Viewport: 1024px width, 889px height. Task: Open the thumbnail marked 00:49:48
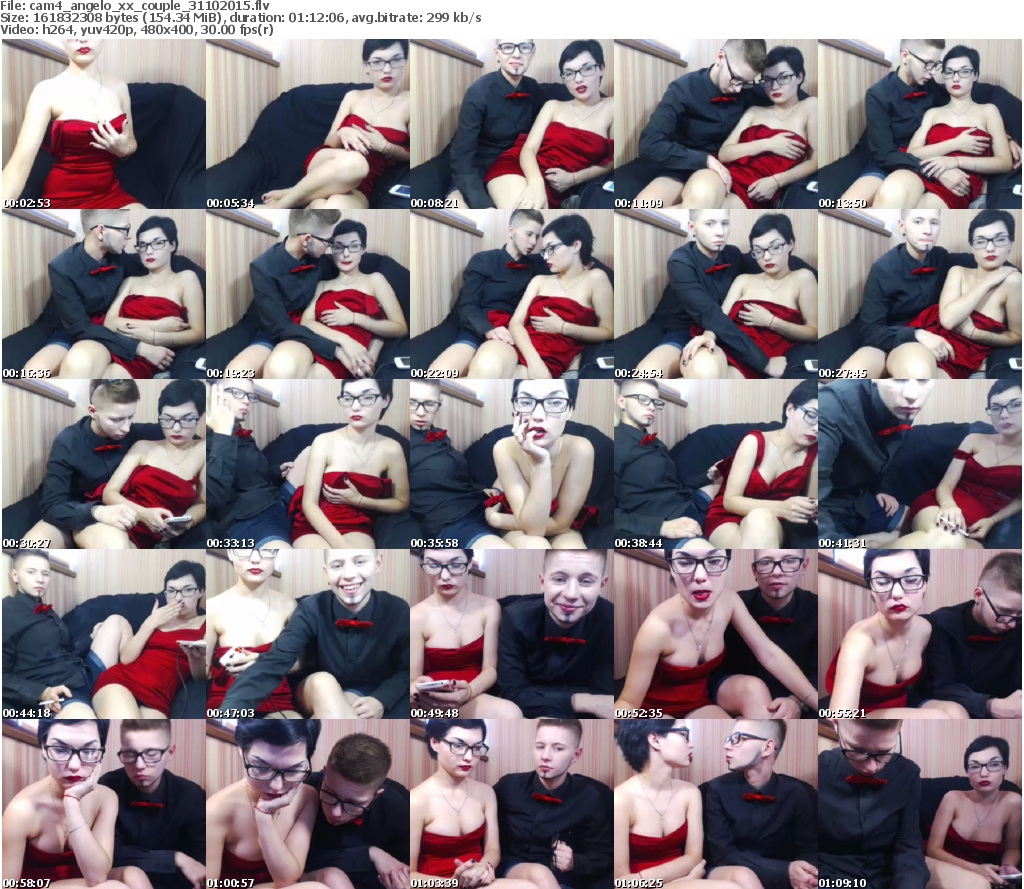(x=511, y=634)
